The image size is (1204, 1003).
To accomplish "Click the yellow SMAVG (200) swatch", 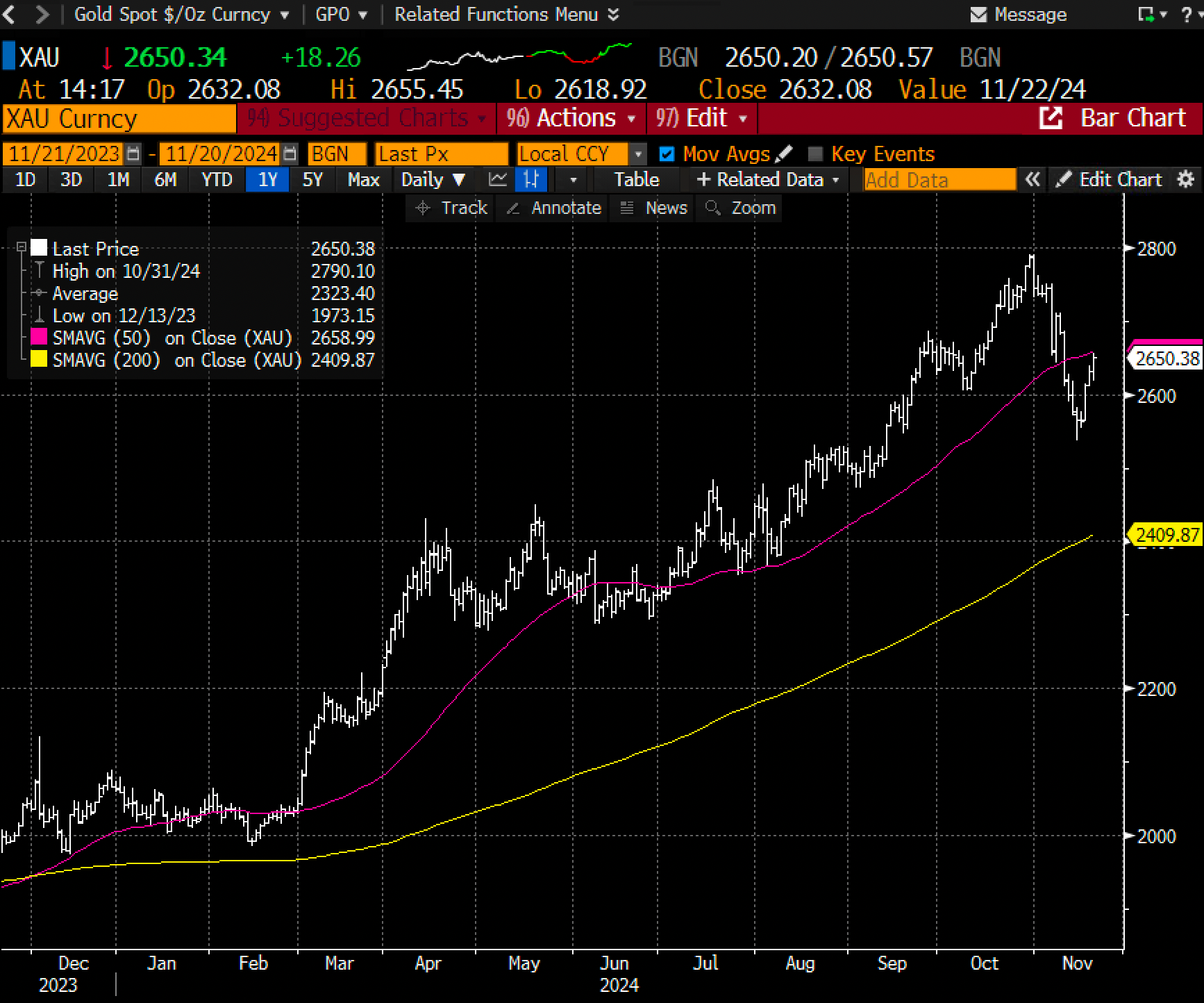I will (40, 360).
